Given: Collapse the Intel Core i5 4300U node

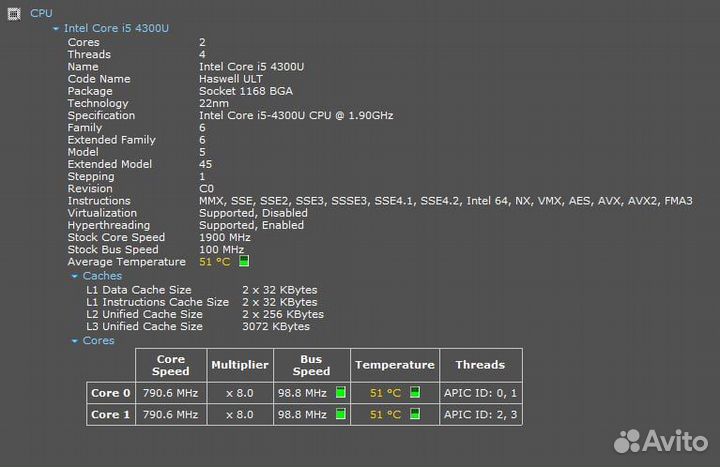Looking at the screenshot, I should coord(56,28).
